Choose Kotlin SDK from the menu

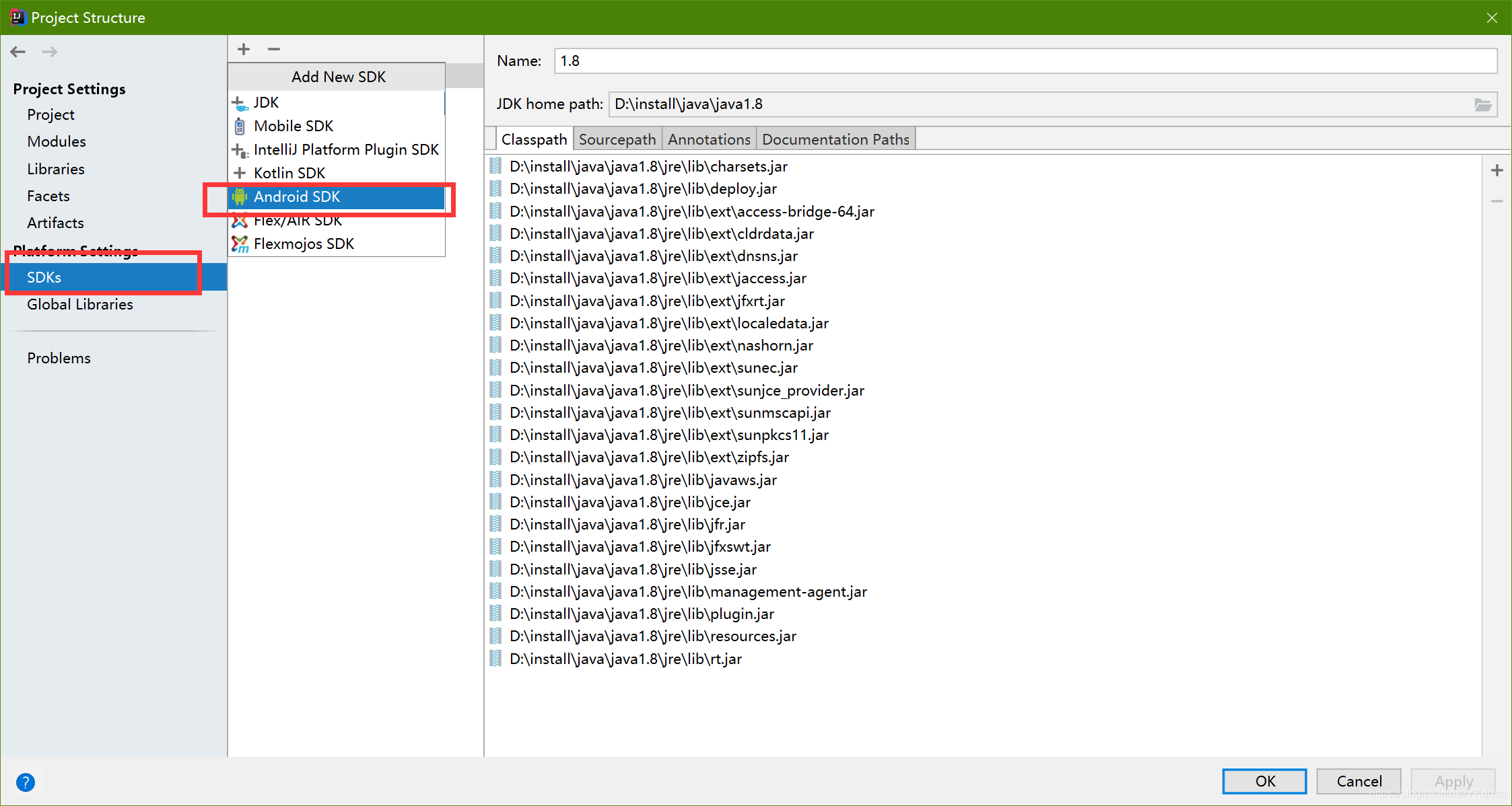click(x=337, y=173)
